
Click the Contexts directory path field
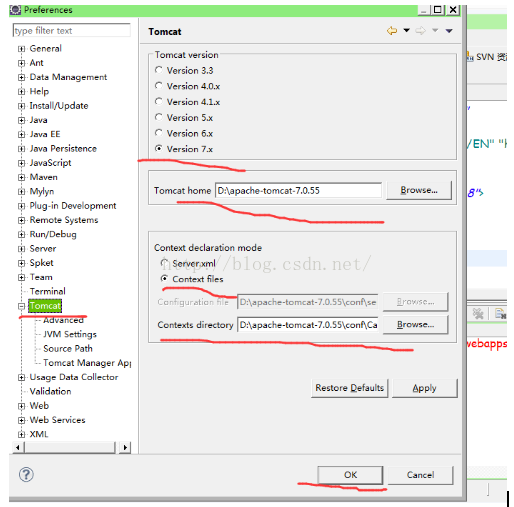click(308, 325)
